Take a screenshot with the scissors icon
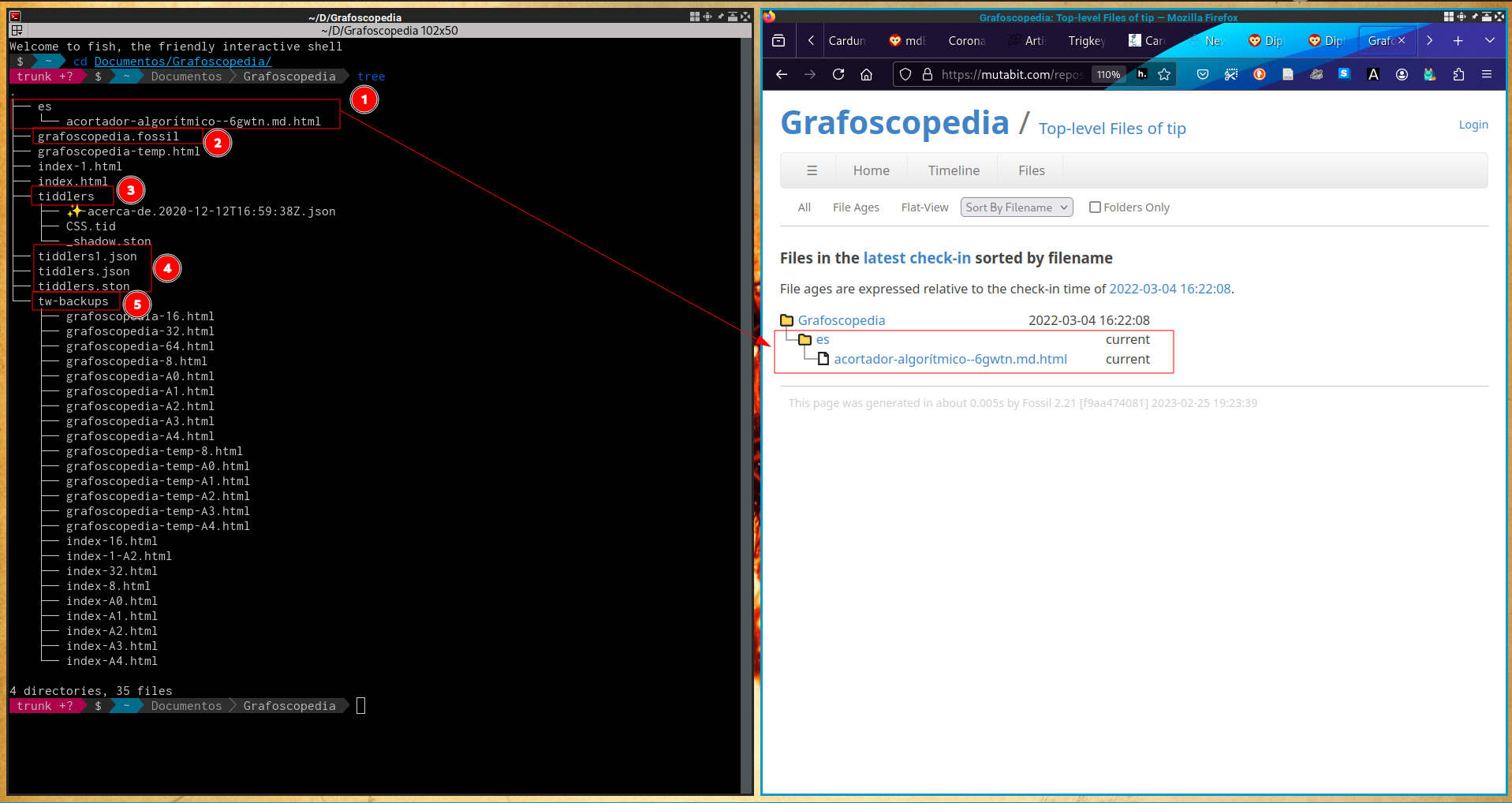Screen dimensions: 1512x803 pyautogui.click(x=1231, y=74)
